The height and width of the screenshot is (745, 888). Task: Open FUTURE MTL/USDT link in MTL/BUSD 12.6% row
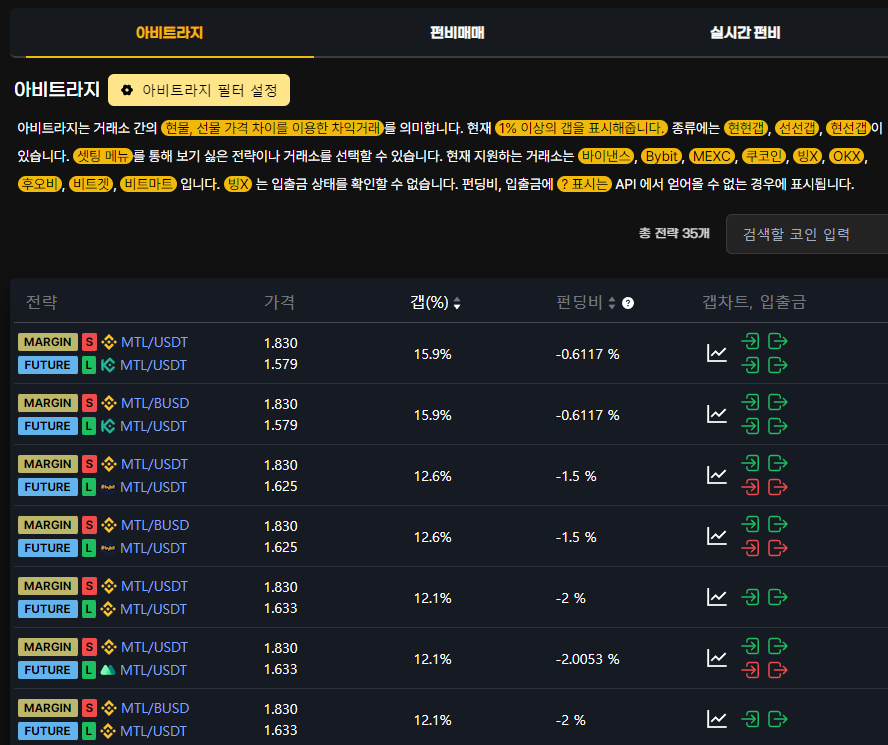coord(153,548)
